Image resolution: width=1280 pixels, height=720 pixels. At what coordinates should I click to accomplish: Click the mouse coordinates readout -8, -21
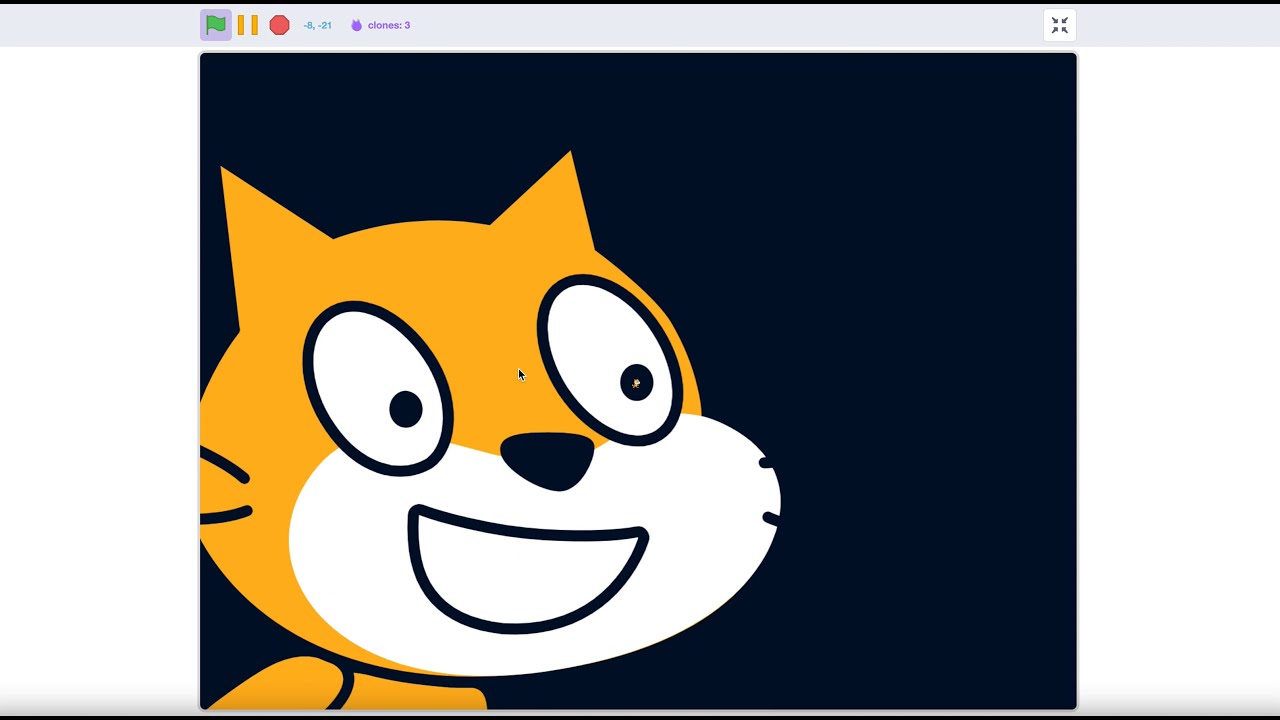(317, 25)
